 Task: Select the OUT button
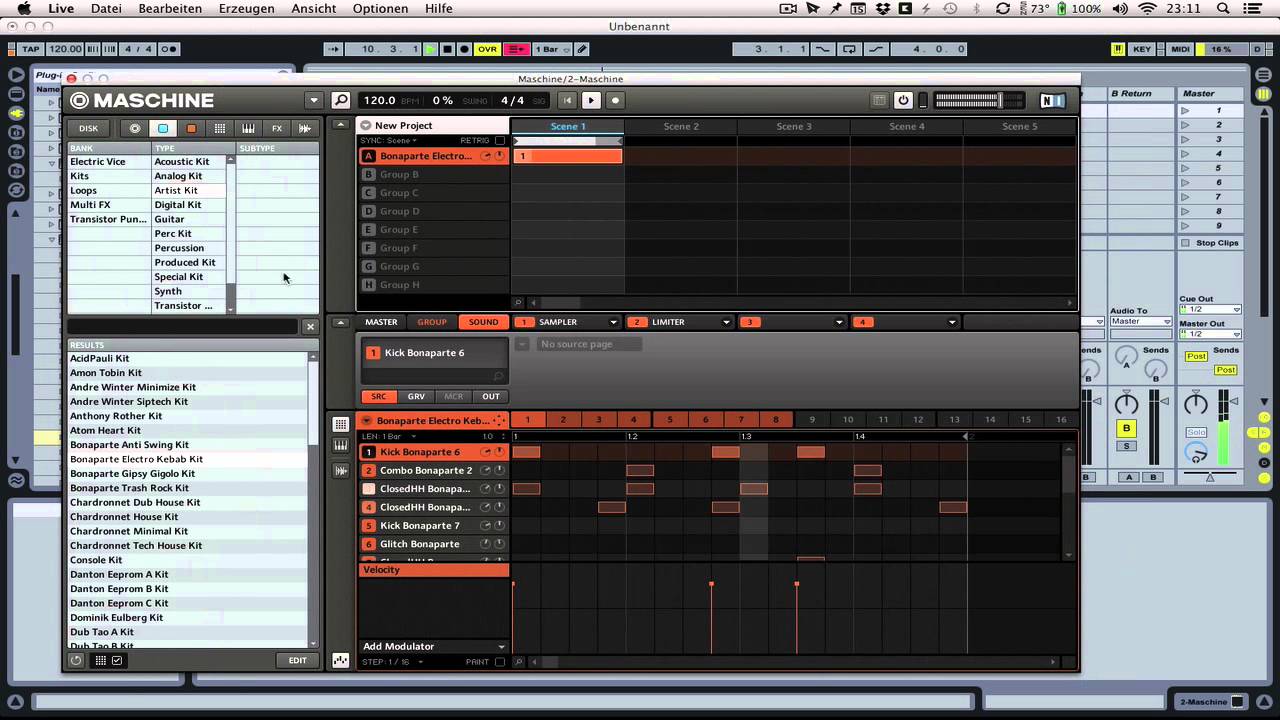[491, 396]
